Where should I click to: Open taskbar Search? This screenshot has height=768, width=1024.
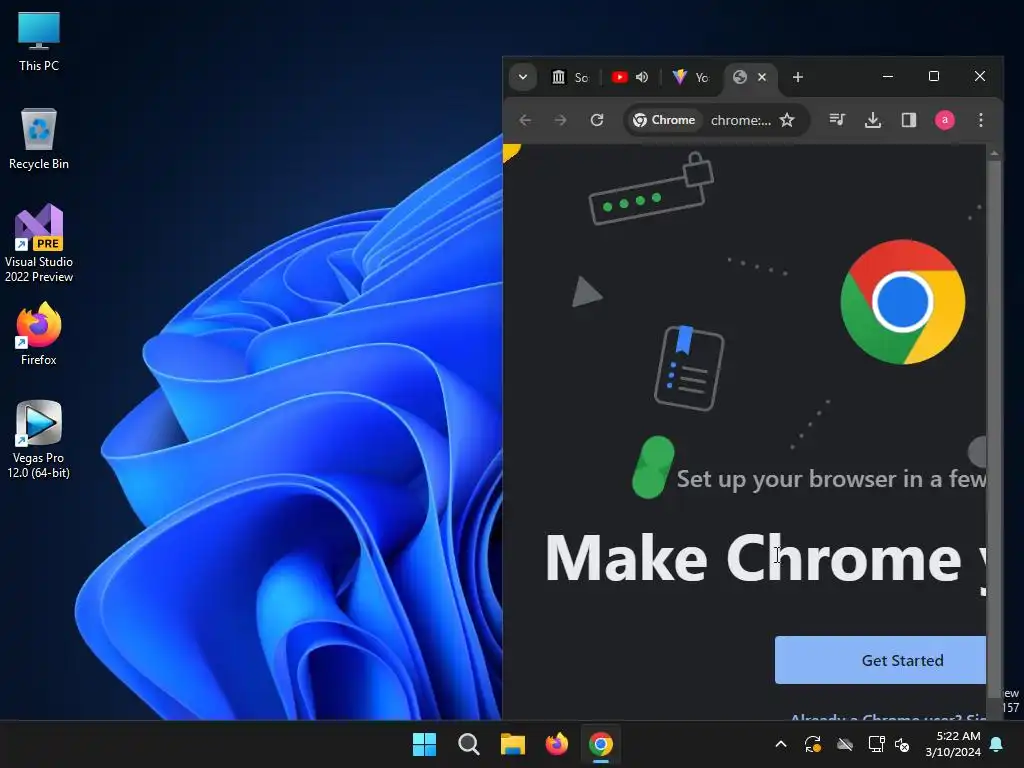click(x=468, y=744)
